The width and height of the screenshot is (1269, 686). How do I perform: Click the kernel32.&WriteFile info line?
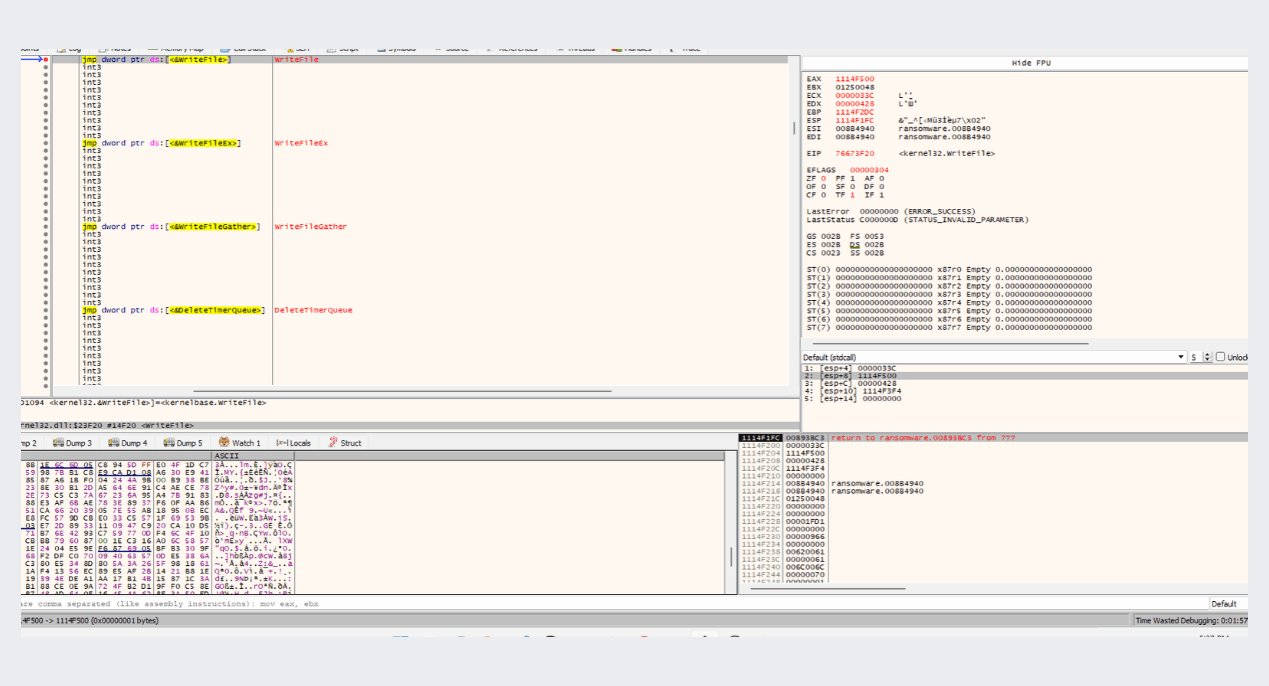point(143,402)
